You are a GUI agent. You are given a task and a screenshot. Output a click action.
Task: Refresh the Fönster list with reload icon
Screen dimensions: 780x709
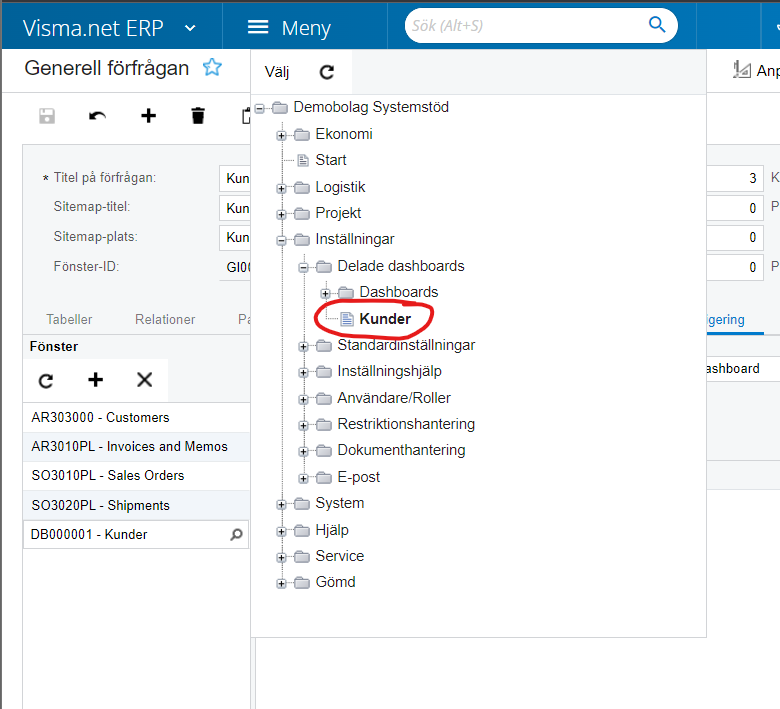[x=46, y=381]
